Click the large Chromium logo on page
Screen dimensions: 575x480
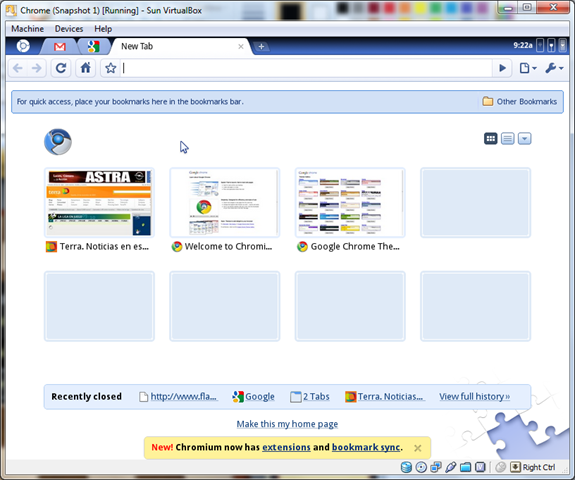(x=58, y=142)
